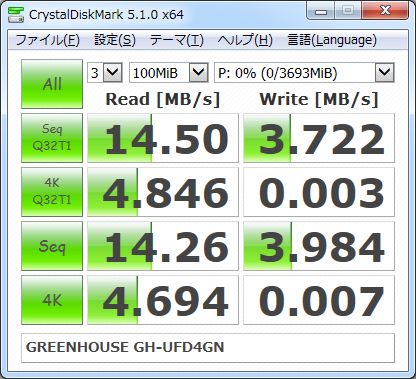This screenshot has width=416, height=379.
Task: Run the plain Seq test
Action: 52,246
